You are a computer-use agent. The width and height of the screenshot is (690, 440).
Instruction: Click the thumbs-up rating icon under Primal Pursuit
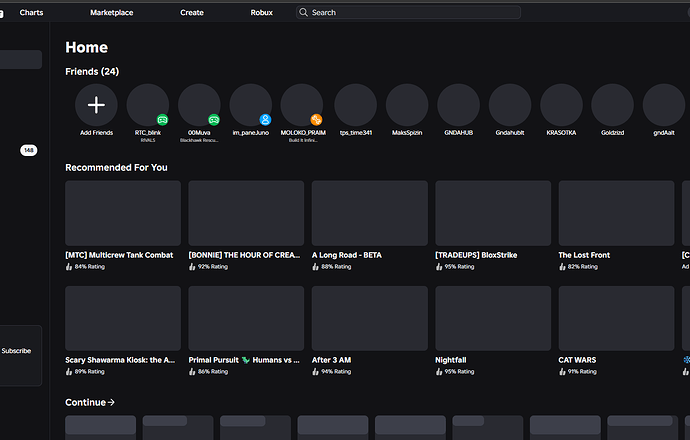coord(192,372)
